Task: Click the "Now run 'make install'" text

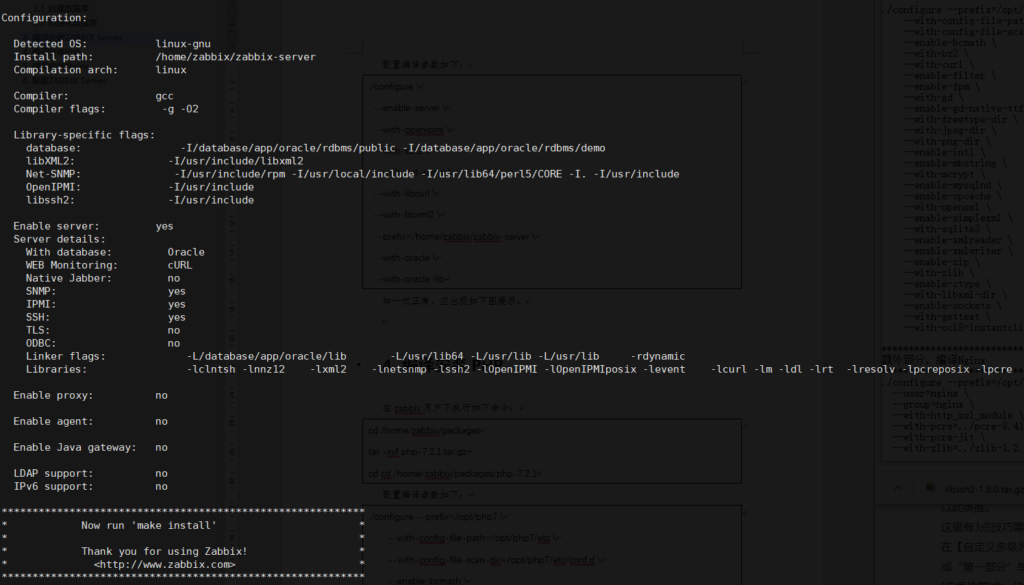Action: pos(148,525)
